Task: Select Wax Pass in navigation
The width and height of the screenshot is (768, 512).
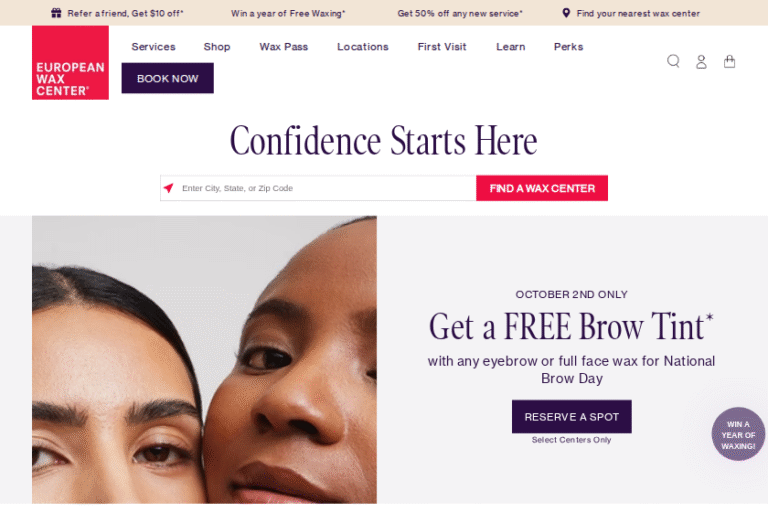Action: tap(284, 47)
